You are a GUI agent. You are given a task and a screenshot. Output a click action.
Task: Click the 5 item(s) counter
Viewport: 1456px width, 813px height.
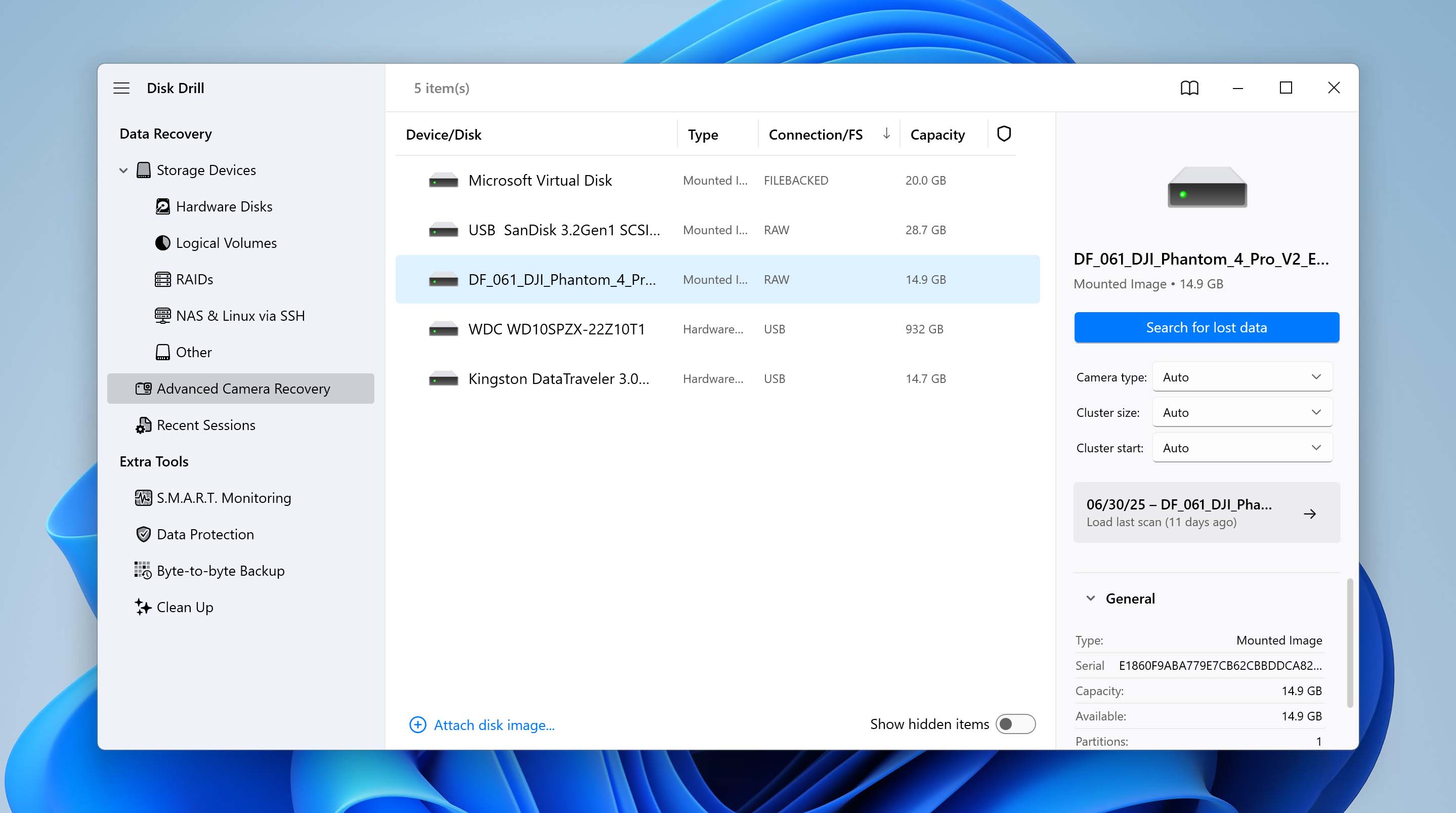[442, 88]
